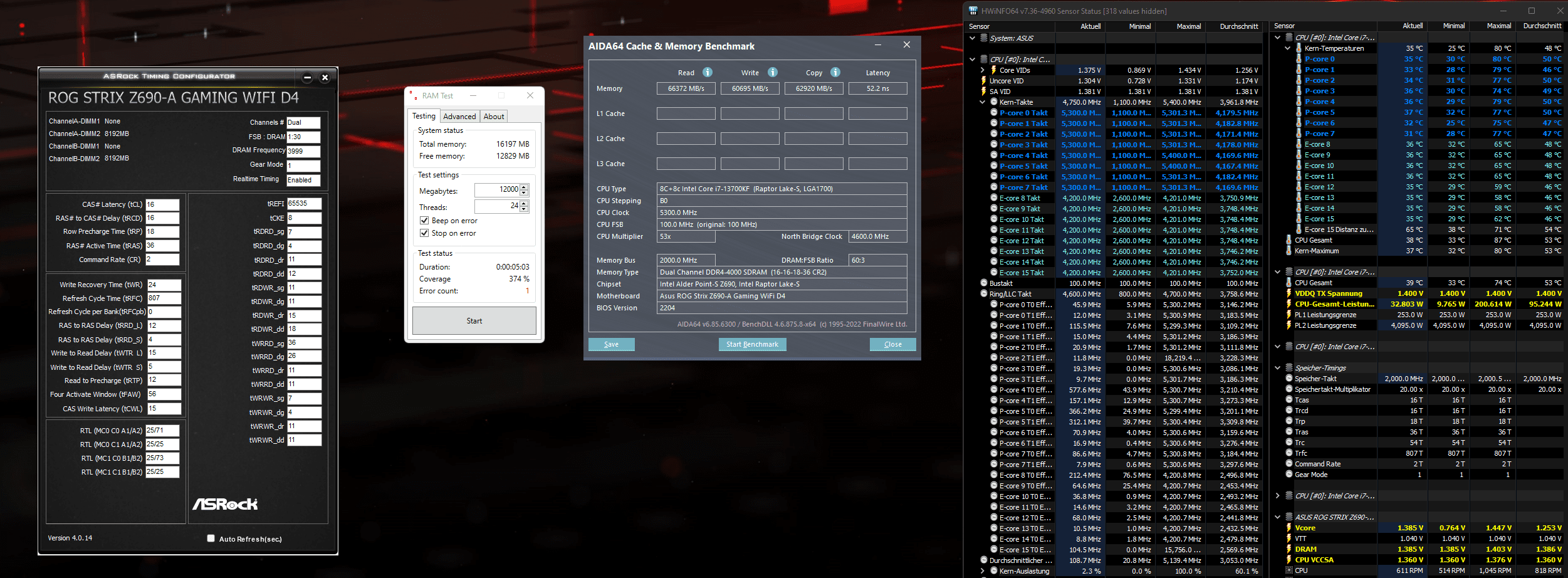This screenshot has height=578, width=1568.
Task: Click the Tcas timing icon
Action: pyautogui.click(x=1289, y=400)
